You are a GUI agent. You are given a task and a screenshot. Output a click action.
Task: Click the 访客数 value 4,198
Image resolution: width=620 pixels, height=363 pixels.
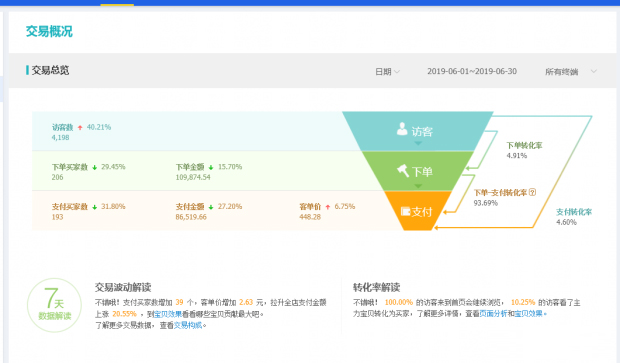pos(60,138)
